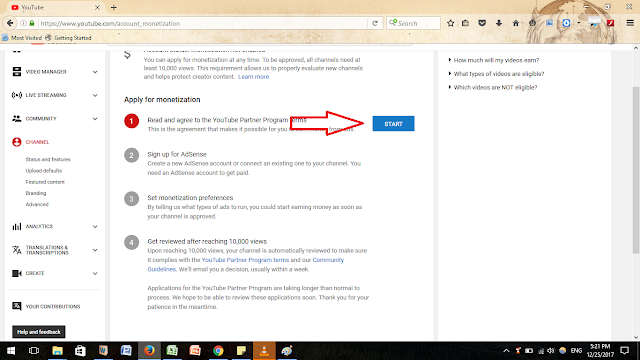Click the Create camera icon
The height and width of the screenshot is (360, 640).
(x=17, y=273)
